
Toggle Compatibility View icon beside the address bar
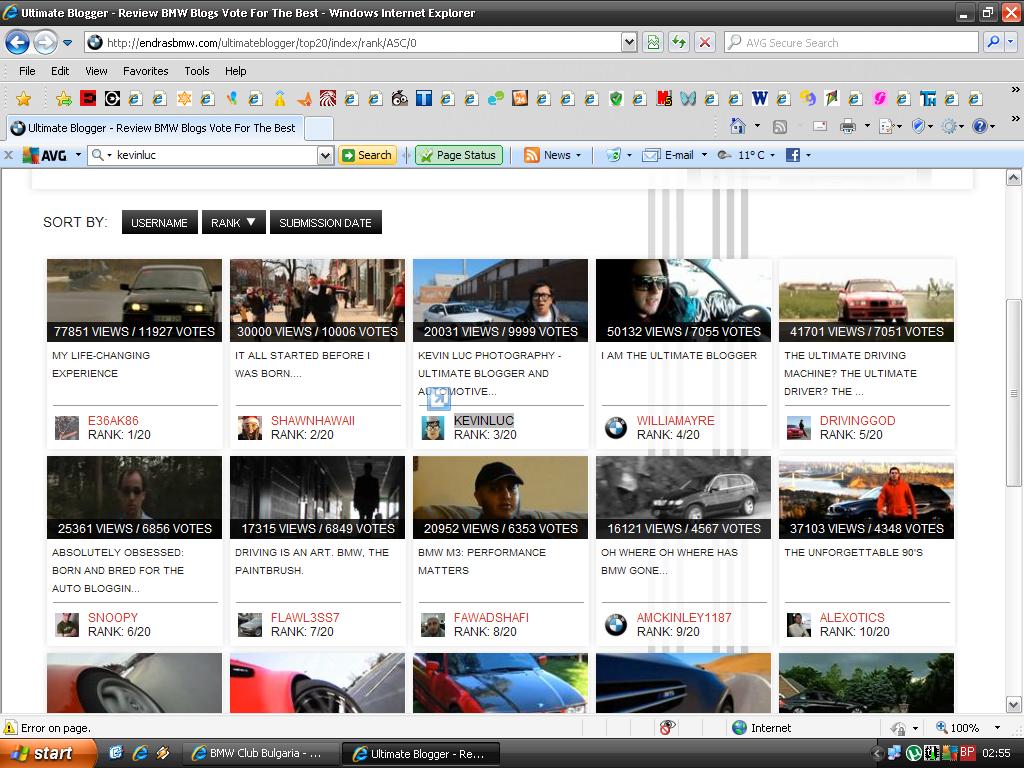coord(653,43)
